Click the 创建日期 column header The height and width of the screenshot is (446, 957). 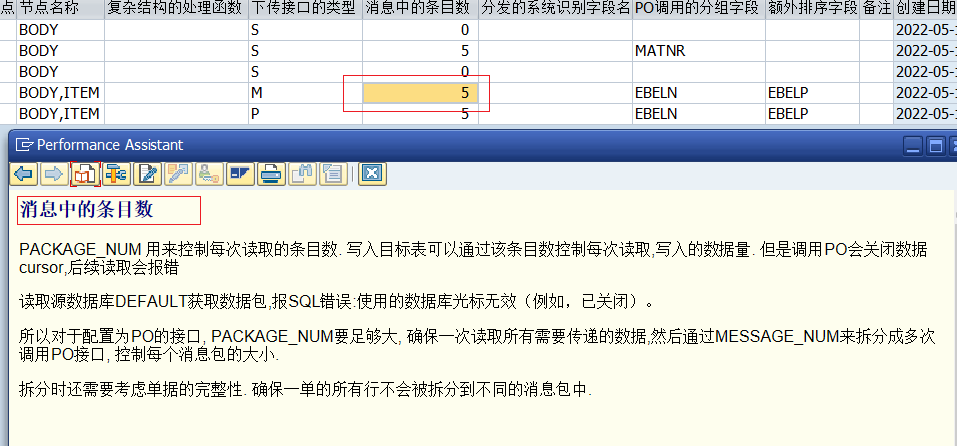pos(925,9)
